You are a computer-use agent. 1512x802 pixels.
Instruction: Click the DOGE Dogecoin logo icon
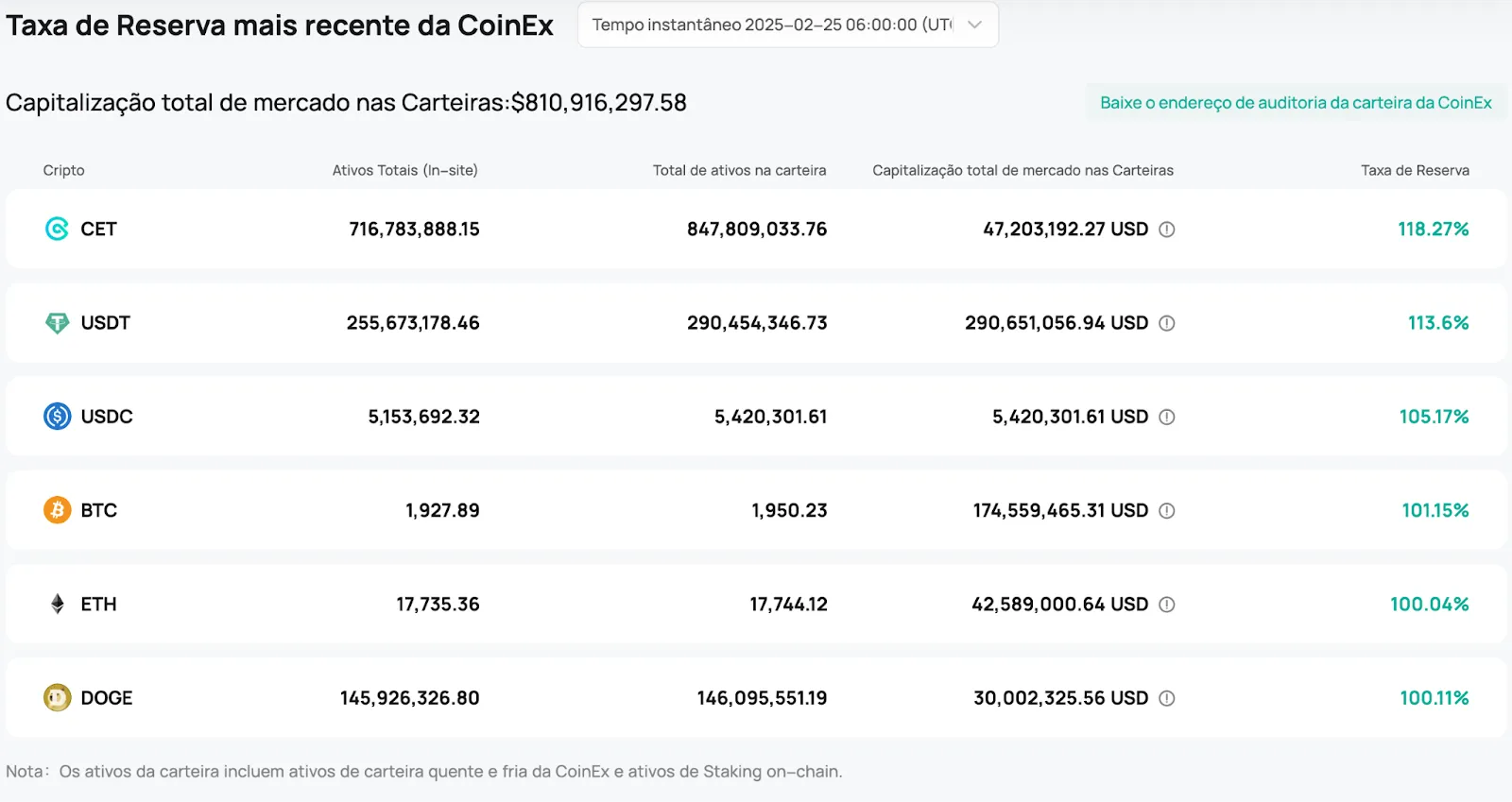click(x=57, y=698)
